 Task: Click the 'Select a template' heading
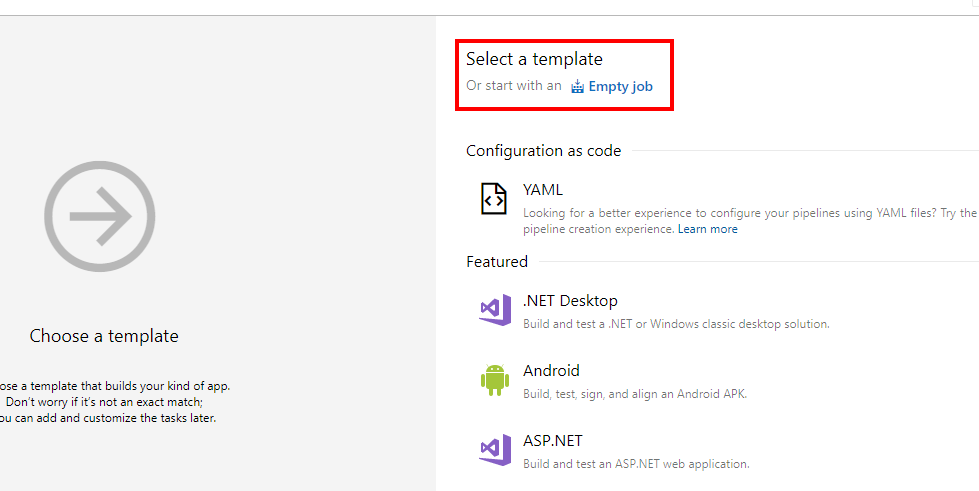pos(534,59)
